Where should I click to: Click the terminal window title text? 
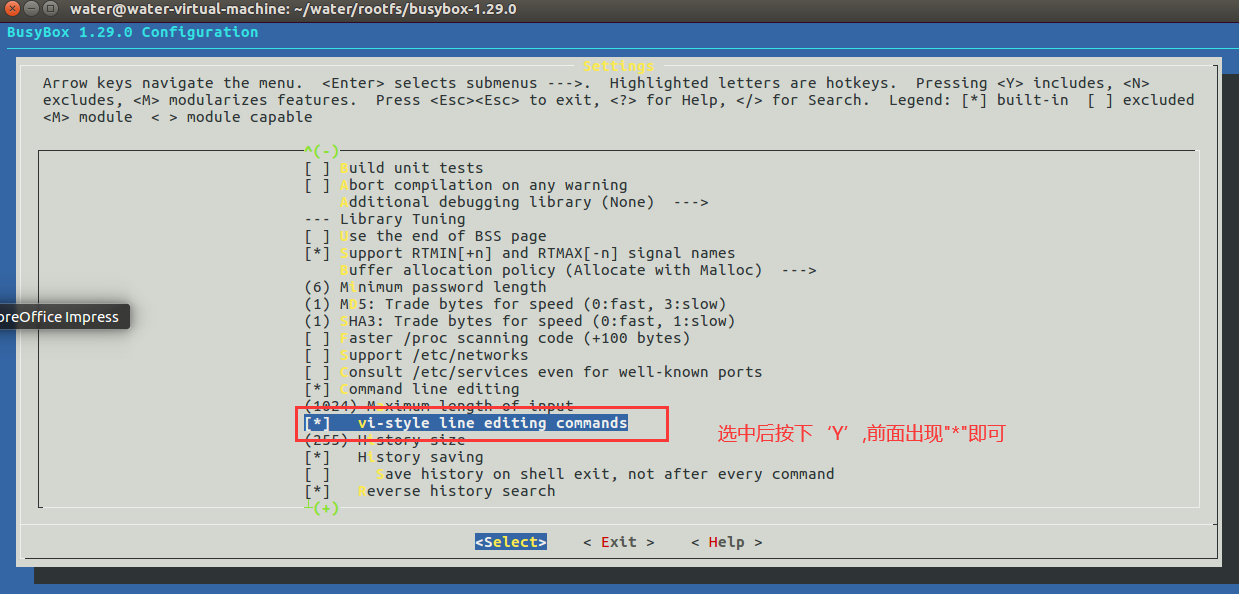tap(293, 10)
